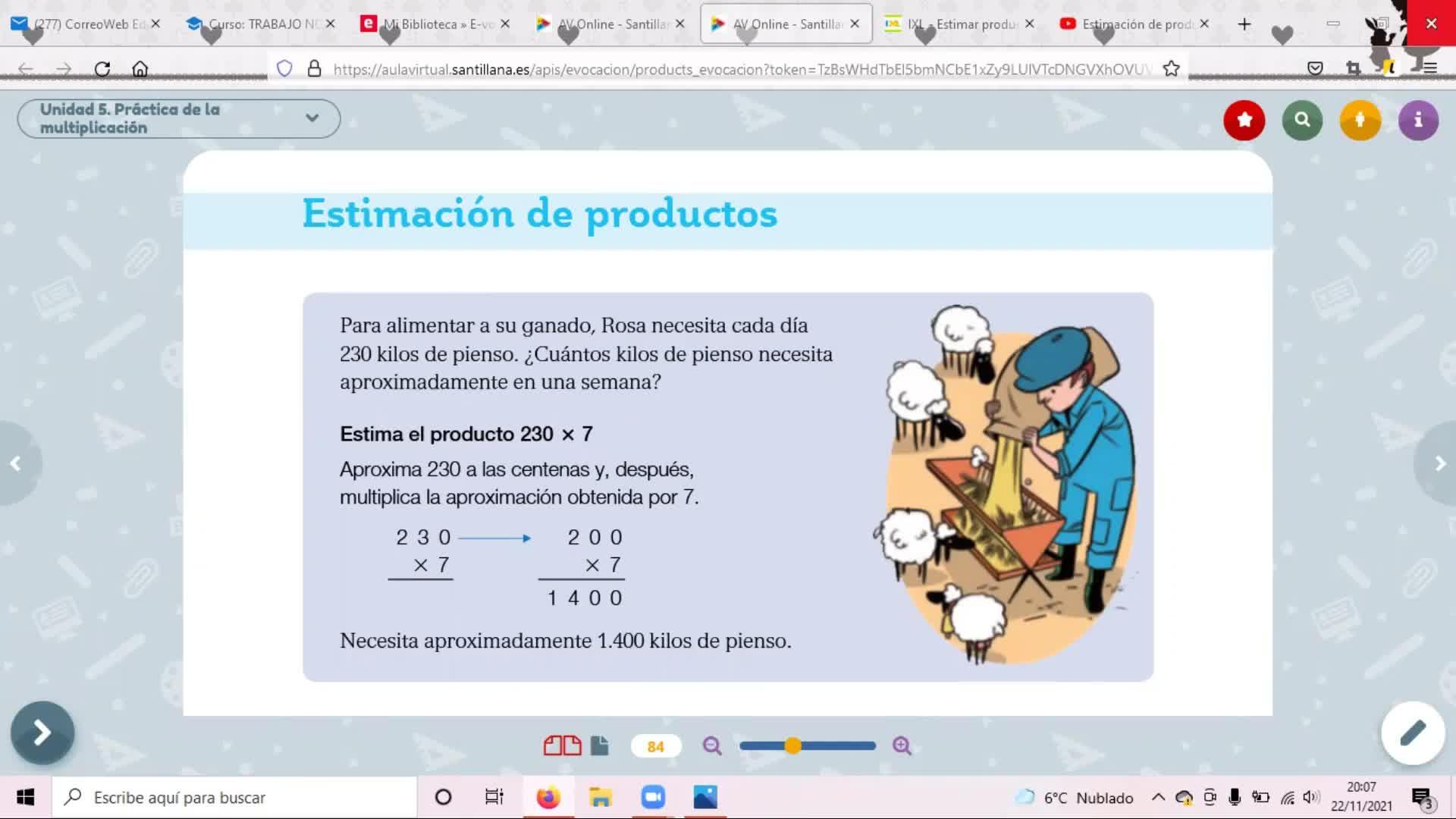The height and width of the screenshot is (819, 1456).
Task: Click the page number 84 field
Action: (655, 747)
